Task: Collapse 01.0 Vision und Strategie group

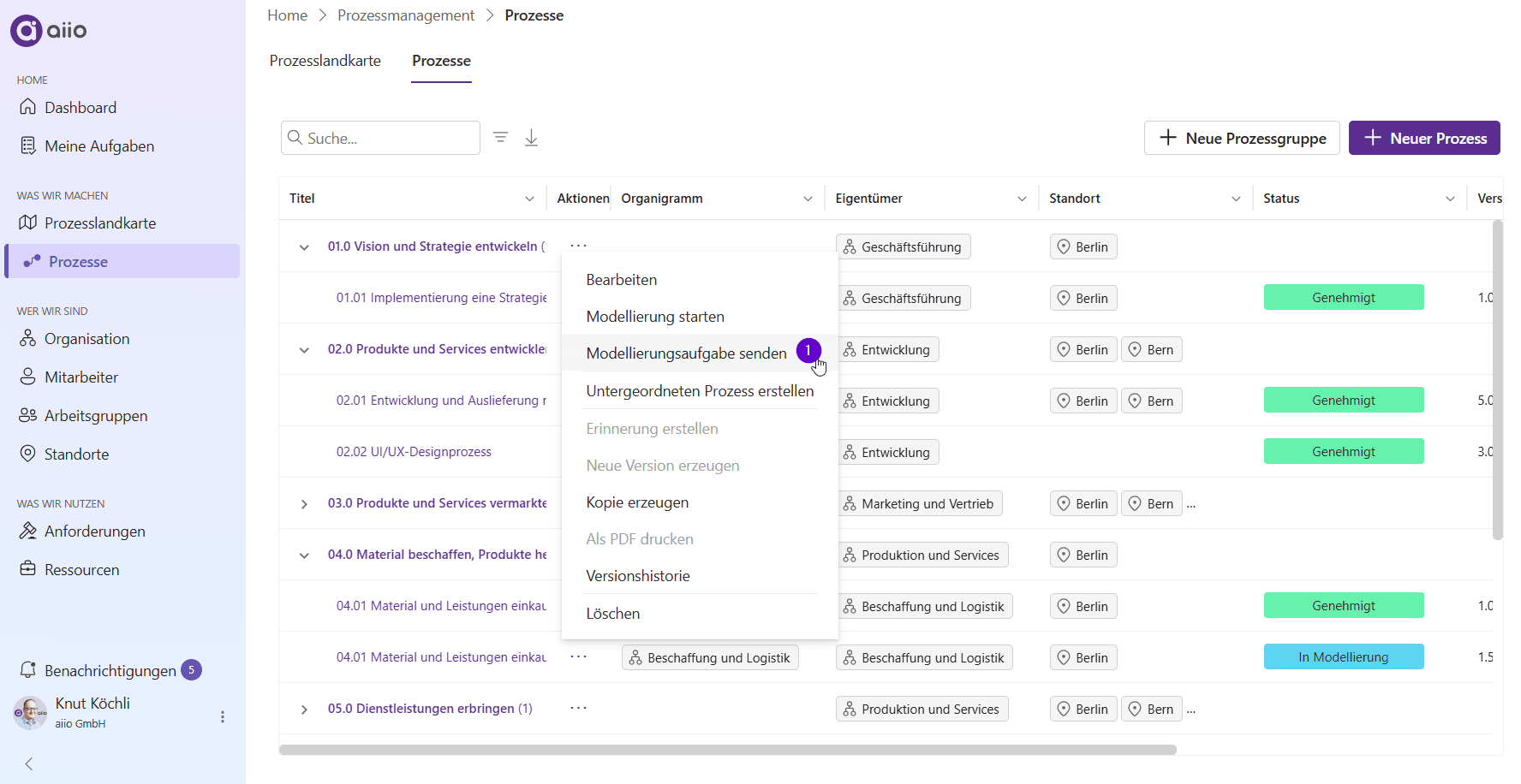Action: pos(304,247)
